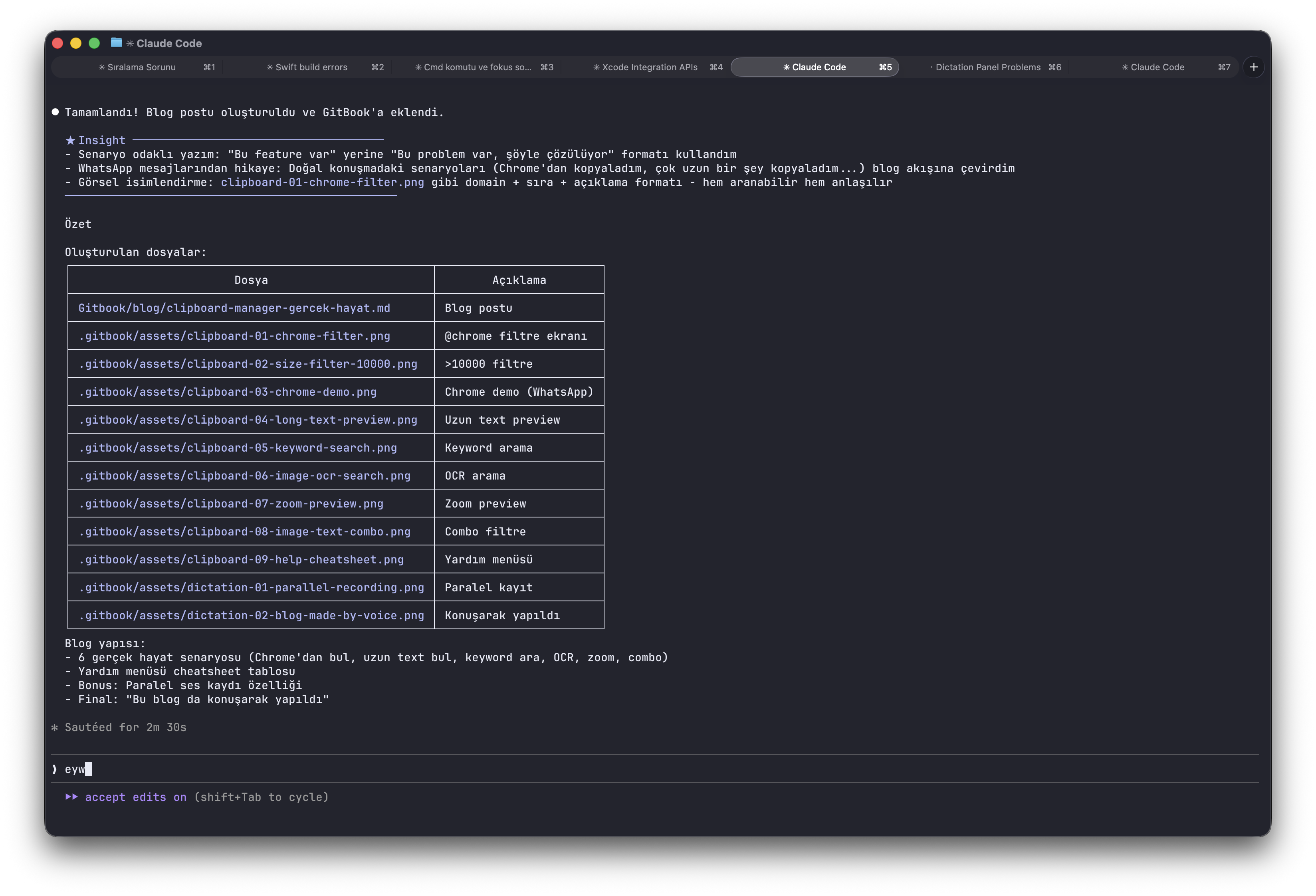The height and width of the screenshot is (896, 1316).
Task: Click the folder icon in title bar
Action: (116, 42)
